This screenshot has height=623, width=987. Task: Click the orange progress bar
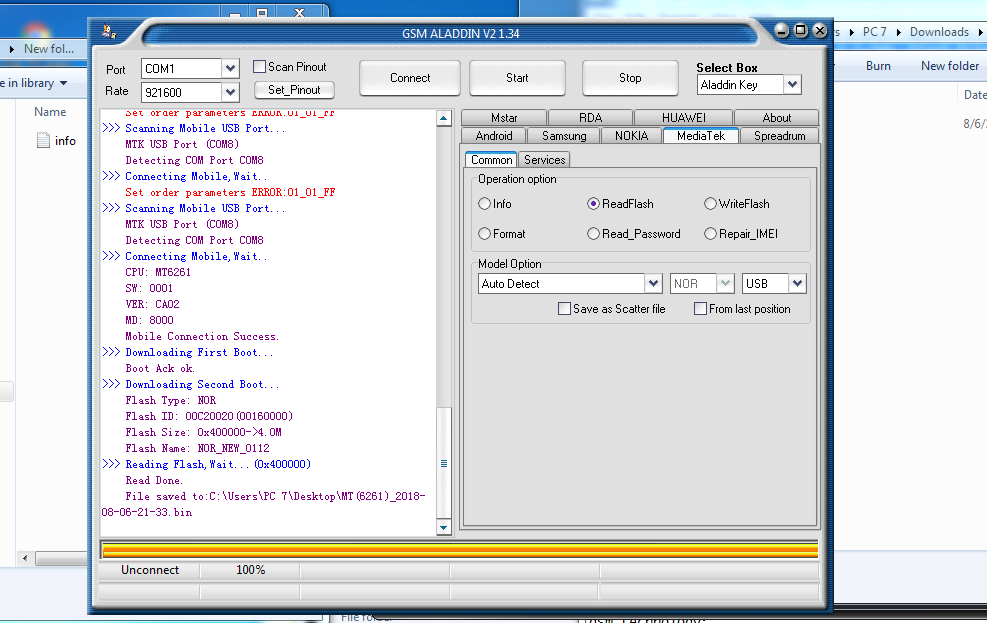pos(460,550)
